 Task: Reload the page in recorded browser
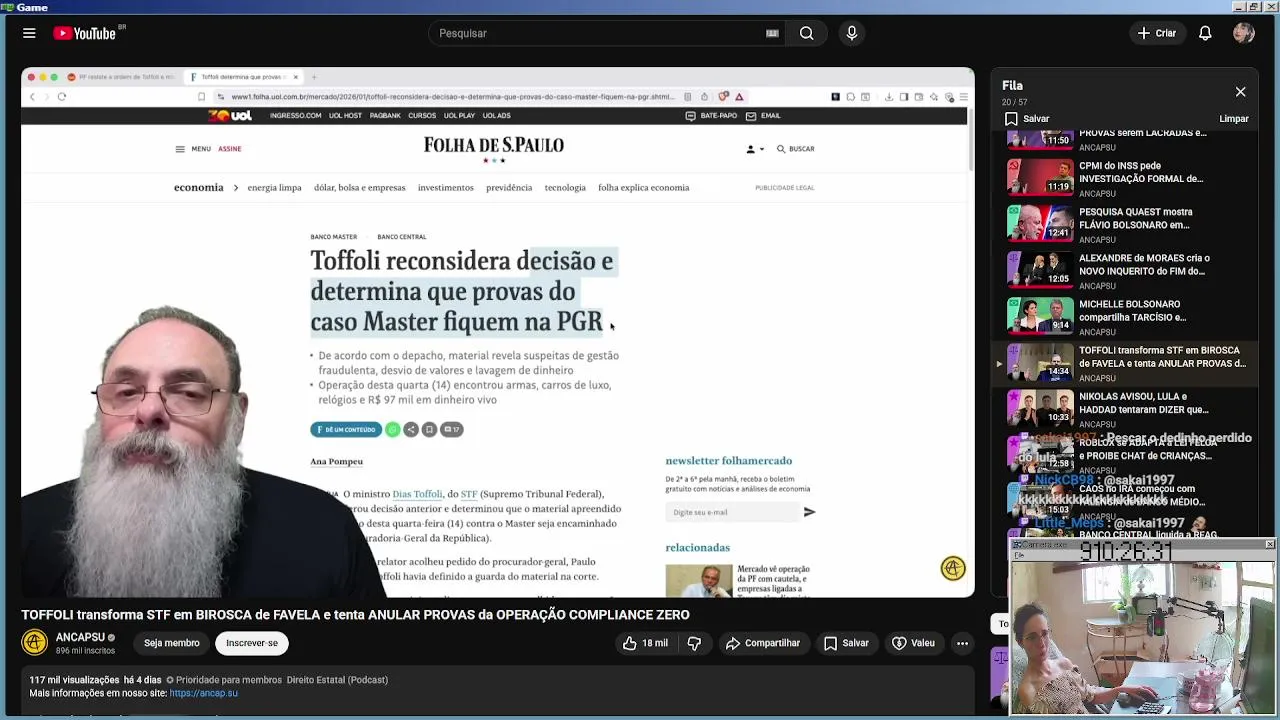pyautogui.click(x=62, y=97)
